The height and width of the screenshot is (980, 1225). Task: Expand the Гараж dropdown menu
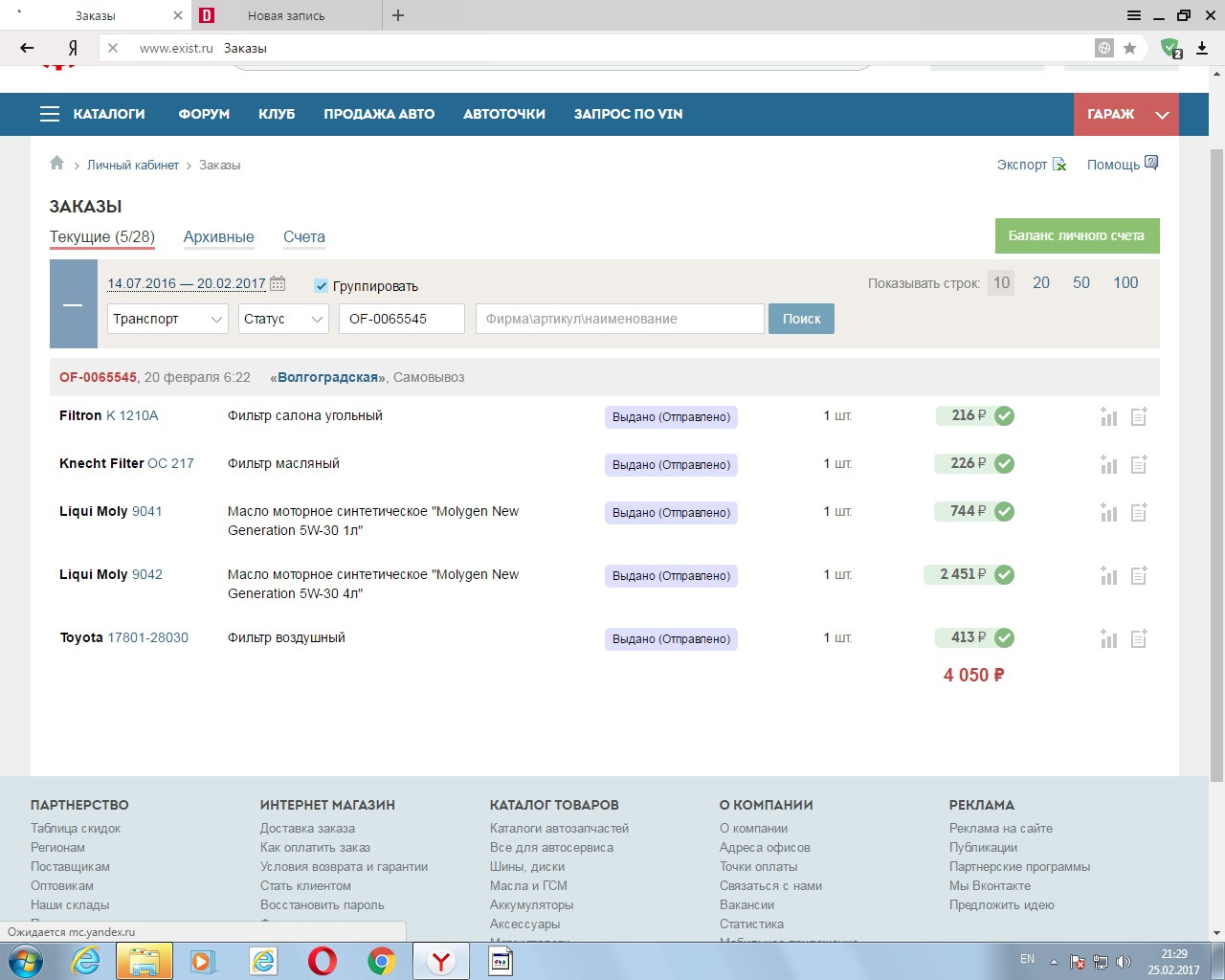coord(1126,114)
